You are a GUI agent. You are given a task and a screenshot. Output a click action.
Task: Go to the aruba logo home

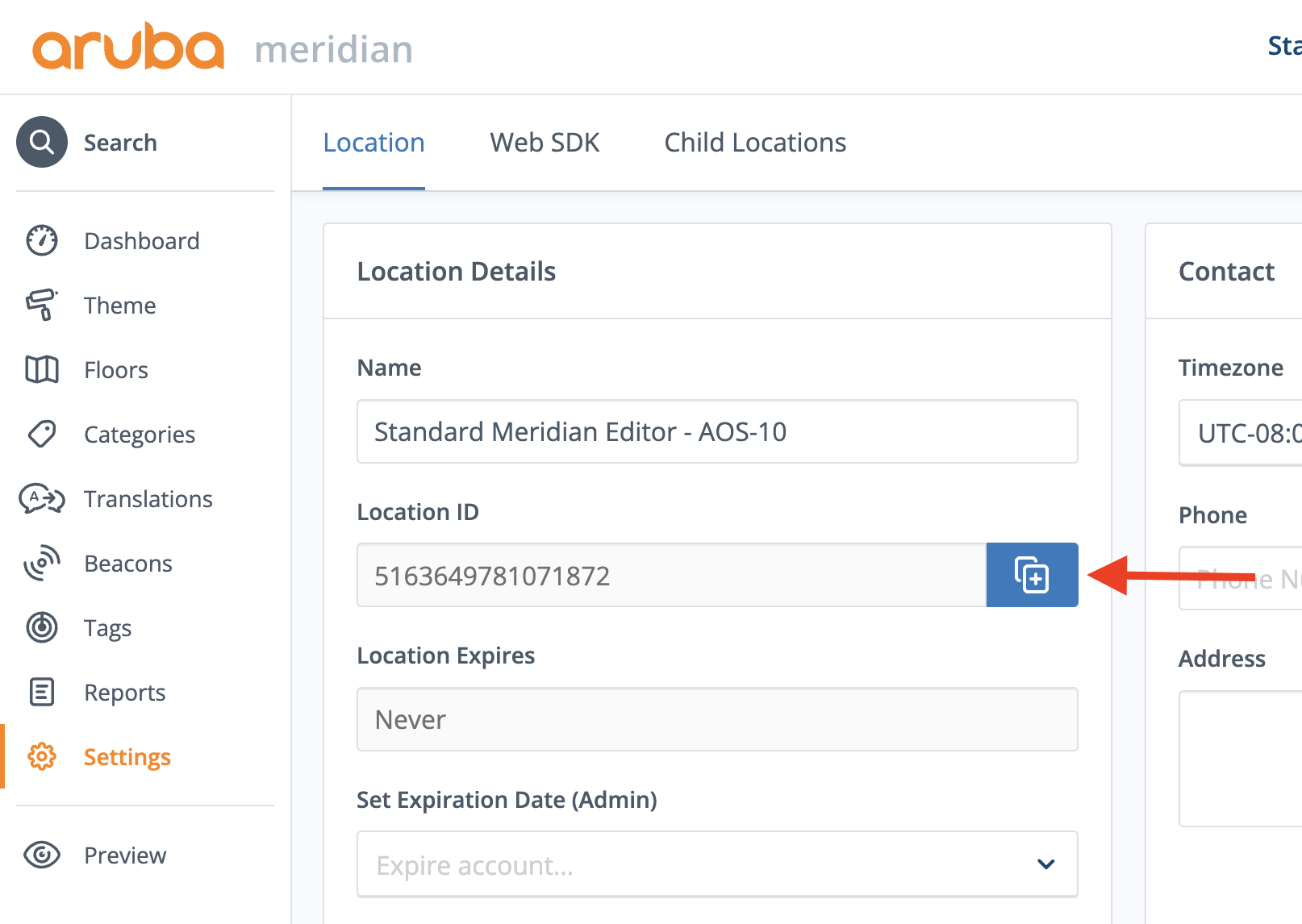128,47
